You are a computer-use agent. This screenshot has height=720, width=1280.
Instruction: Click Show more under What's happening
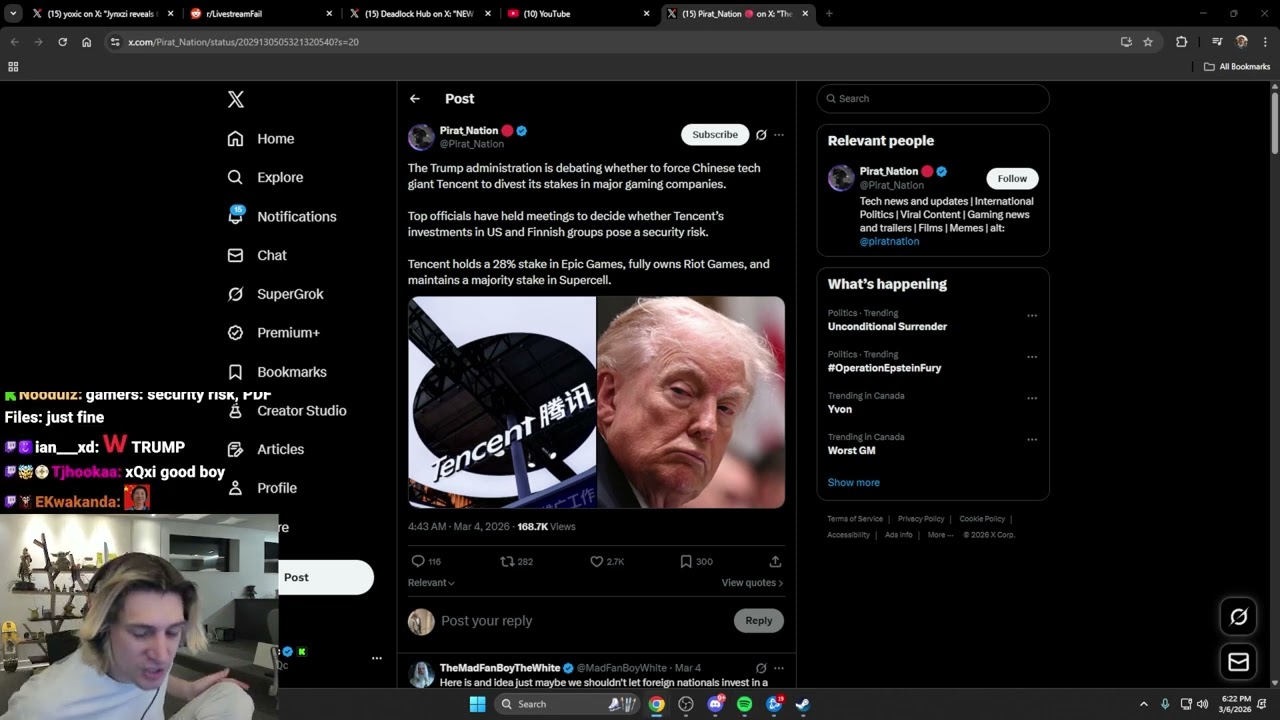click(x=853, y=483)
